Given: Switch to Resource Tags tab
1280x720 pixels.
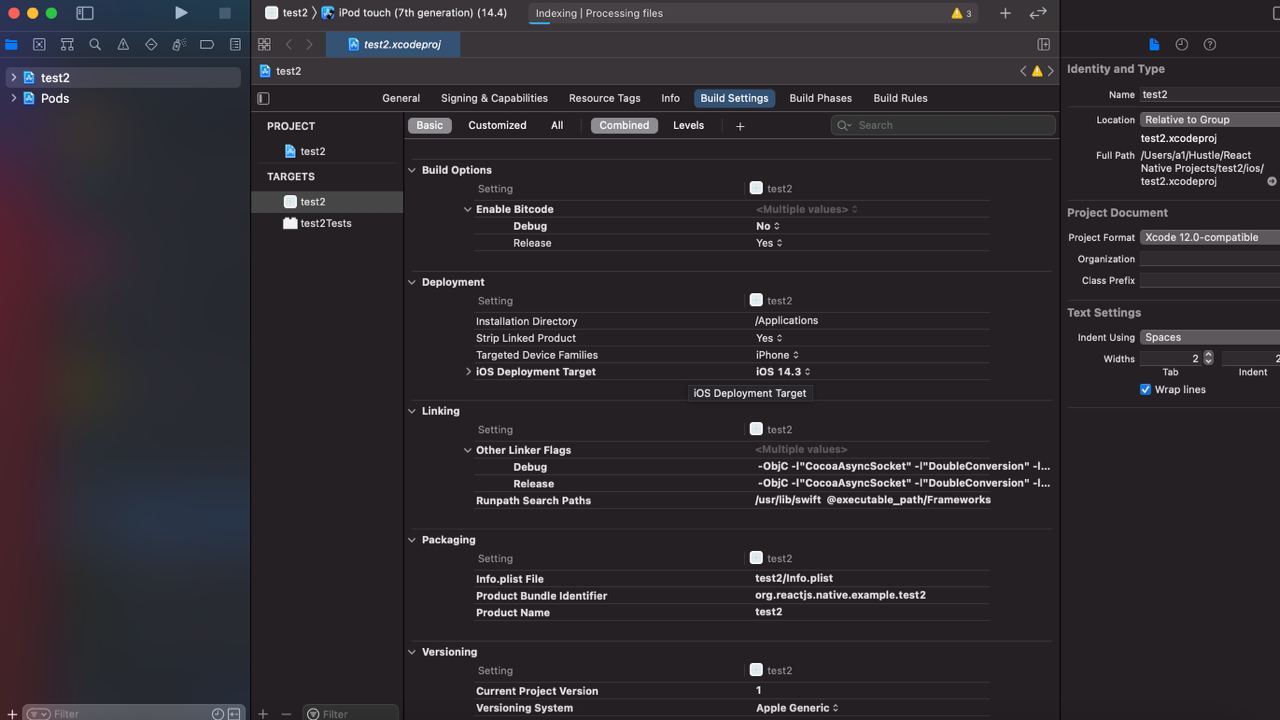Looking at the screenshot, I should [604, 98].
